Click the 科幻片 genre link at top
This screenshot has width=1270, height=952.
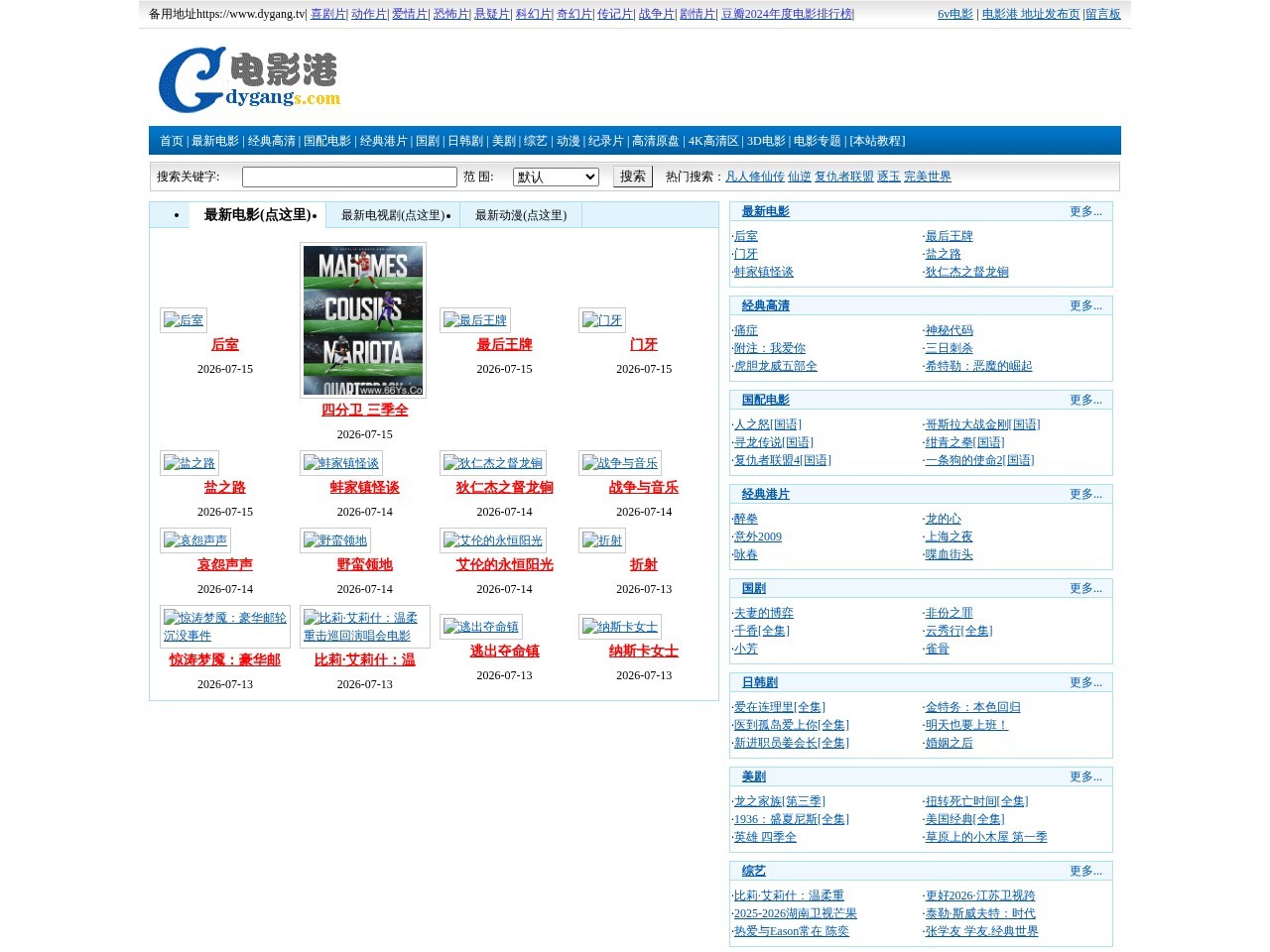(534, 14)
